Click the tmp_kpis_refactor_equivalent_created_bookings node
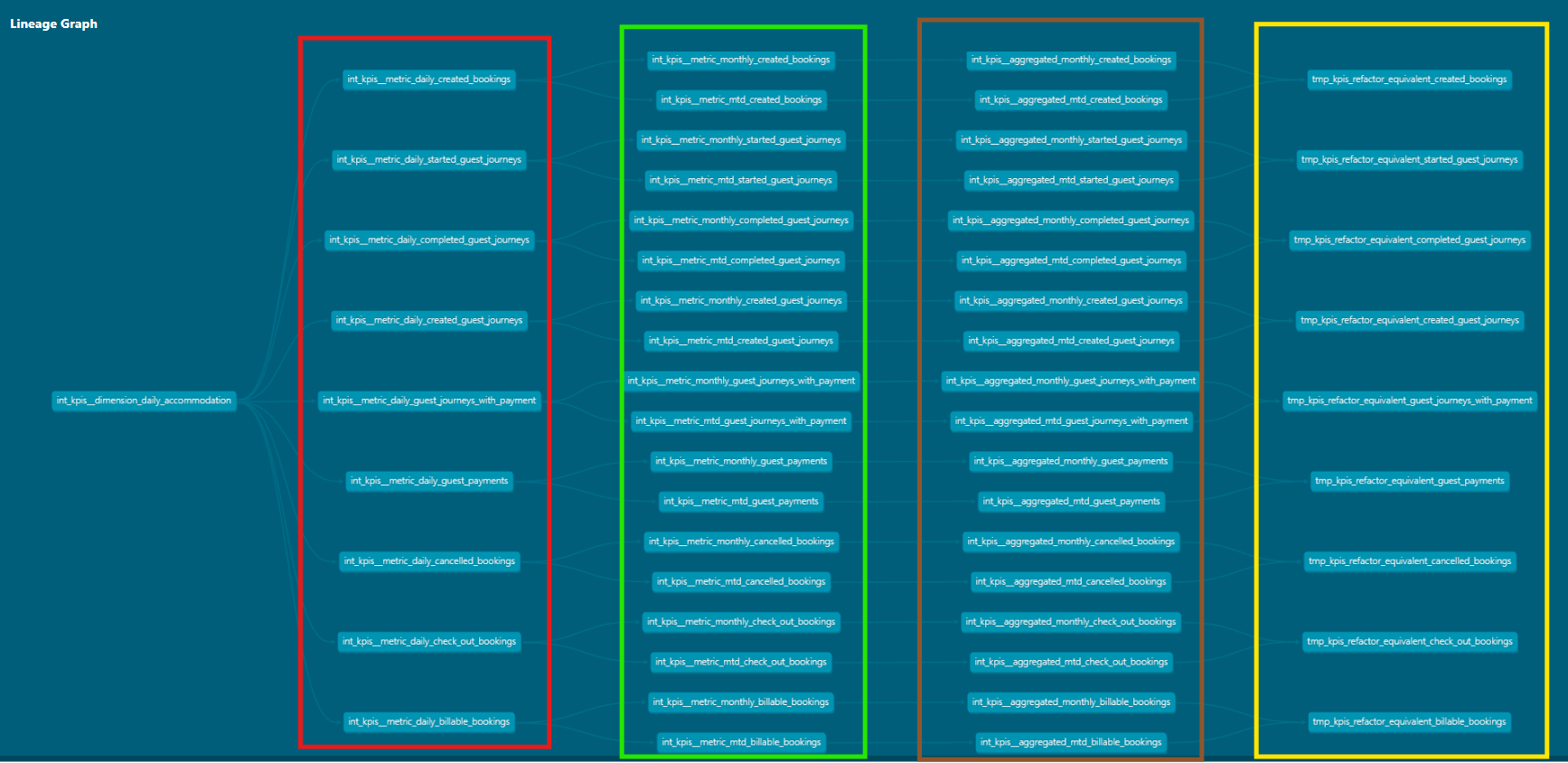The image size is (1568, 763). [x=1408, y=80]
